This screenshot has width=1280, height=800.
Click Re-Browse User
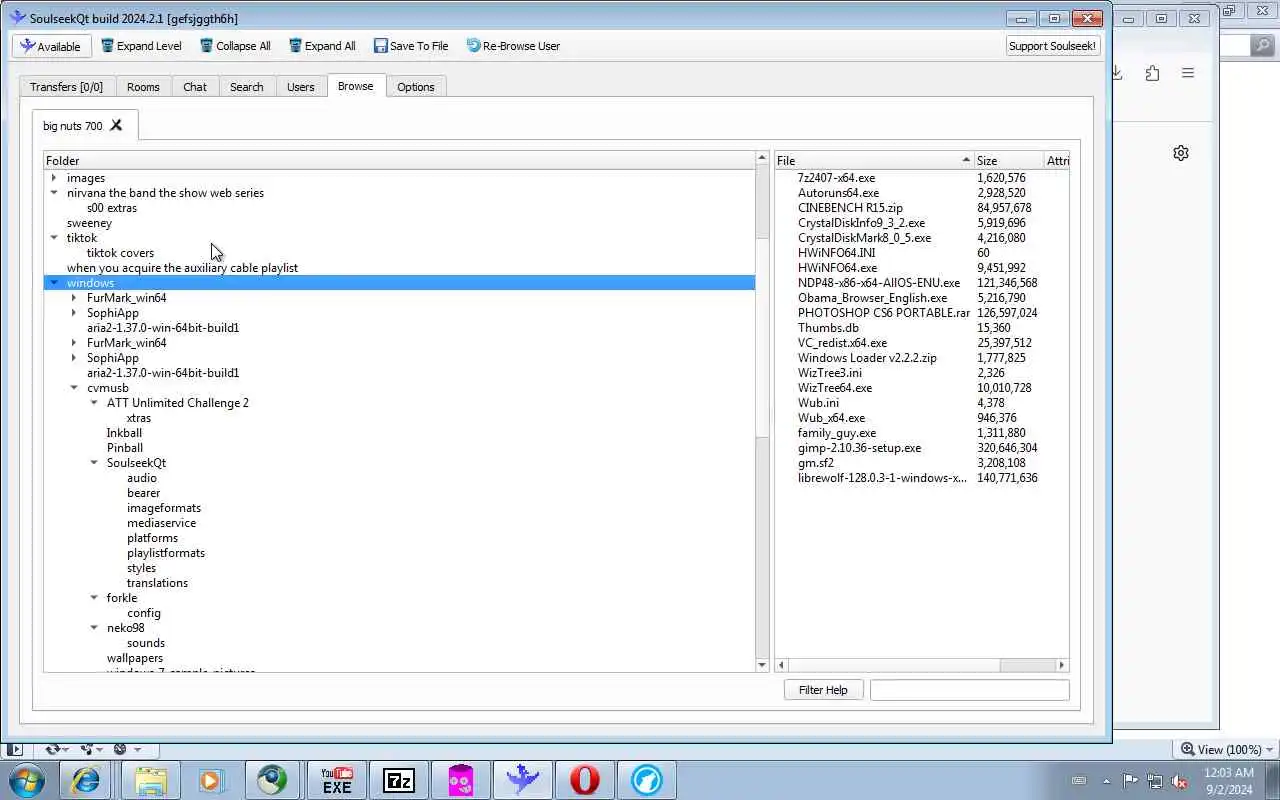pos(513,46)
